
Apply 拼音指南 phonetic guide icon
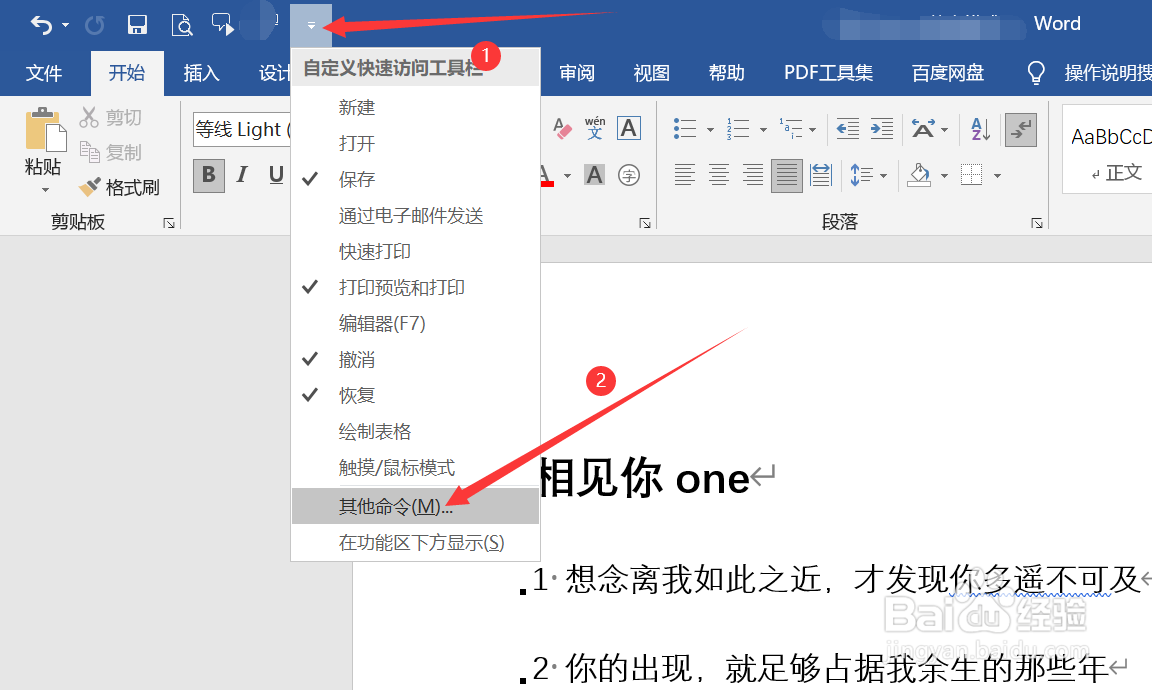tap(594, 128)
